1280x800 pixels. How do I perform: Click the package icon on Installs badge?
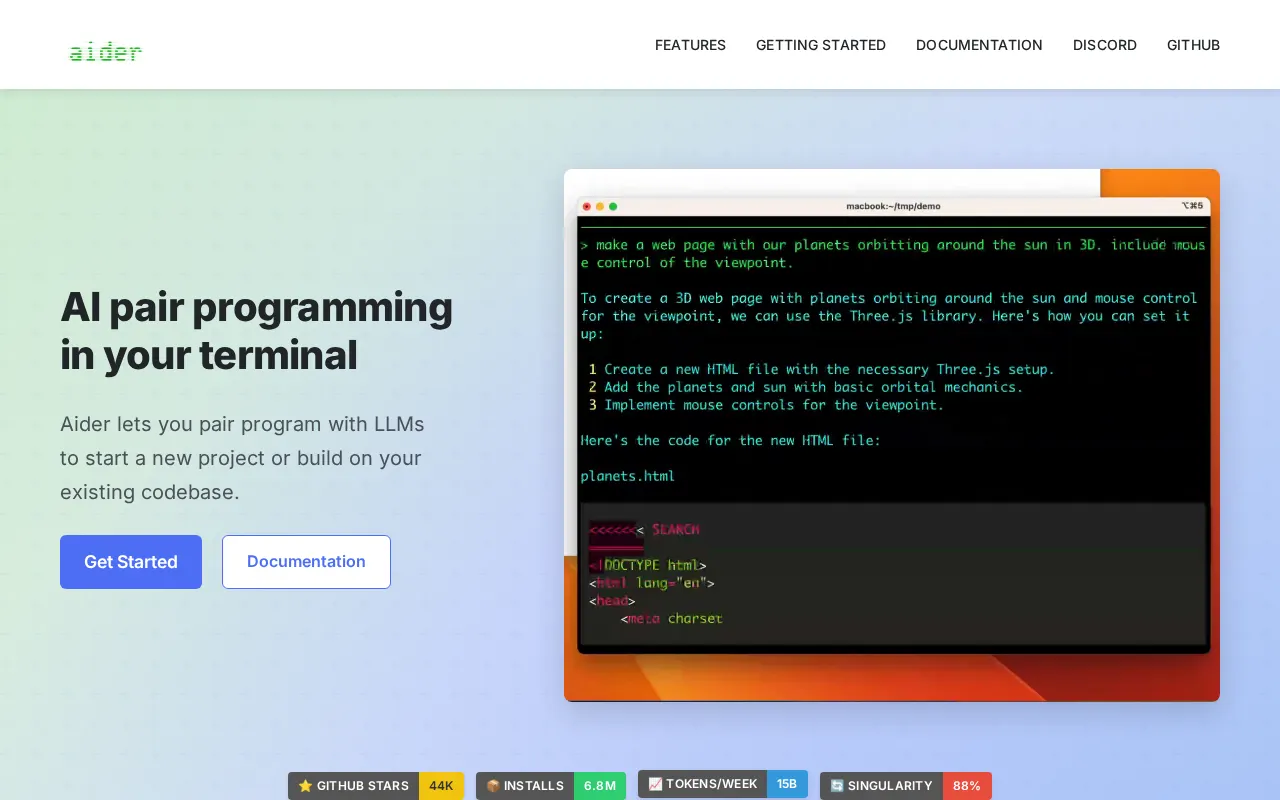click(x=493, y=786)
